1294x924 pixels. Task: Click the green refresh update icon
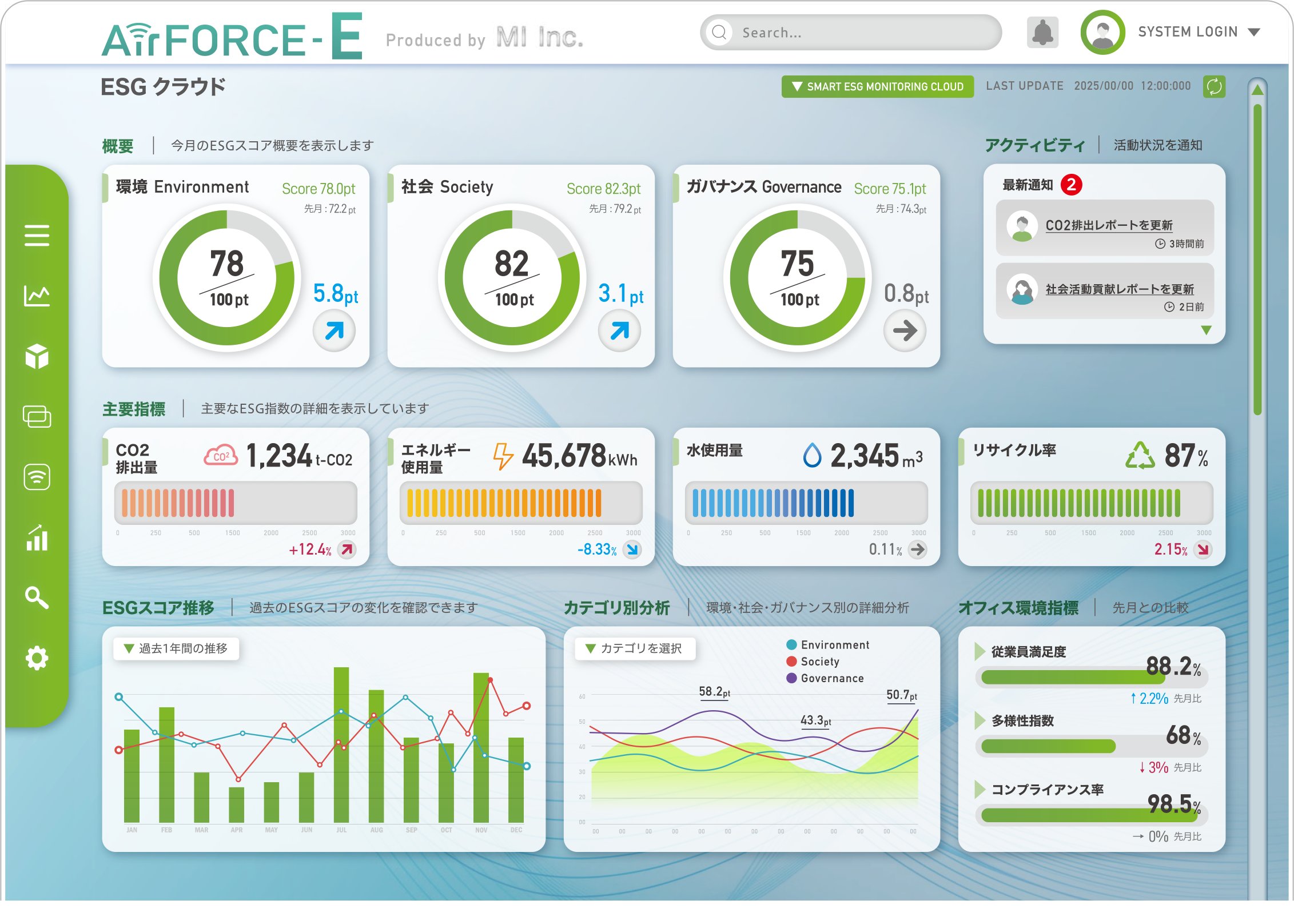point(1214,86)
